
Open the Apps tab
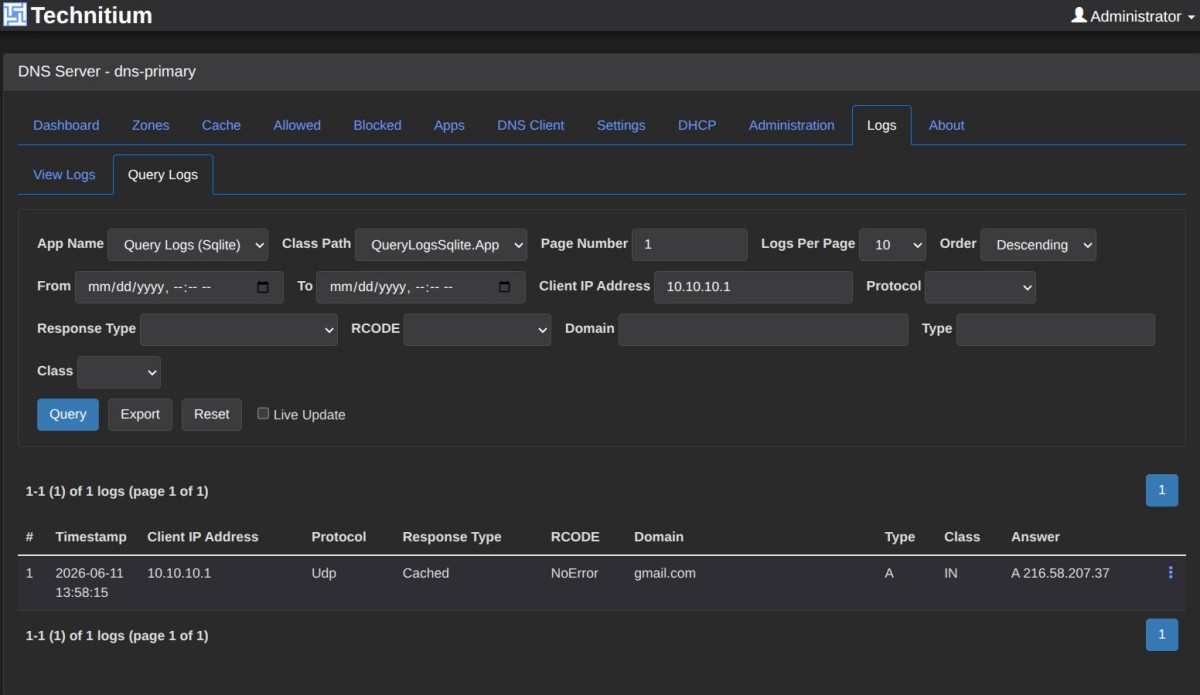pos(449,125)
